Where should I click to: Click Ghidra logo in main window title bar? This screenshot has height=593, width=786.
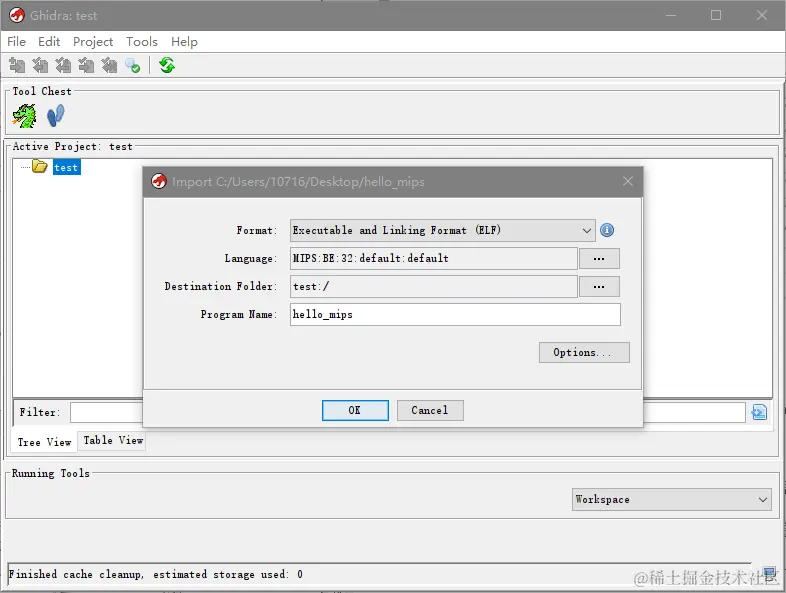coord(17,16)
